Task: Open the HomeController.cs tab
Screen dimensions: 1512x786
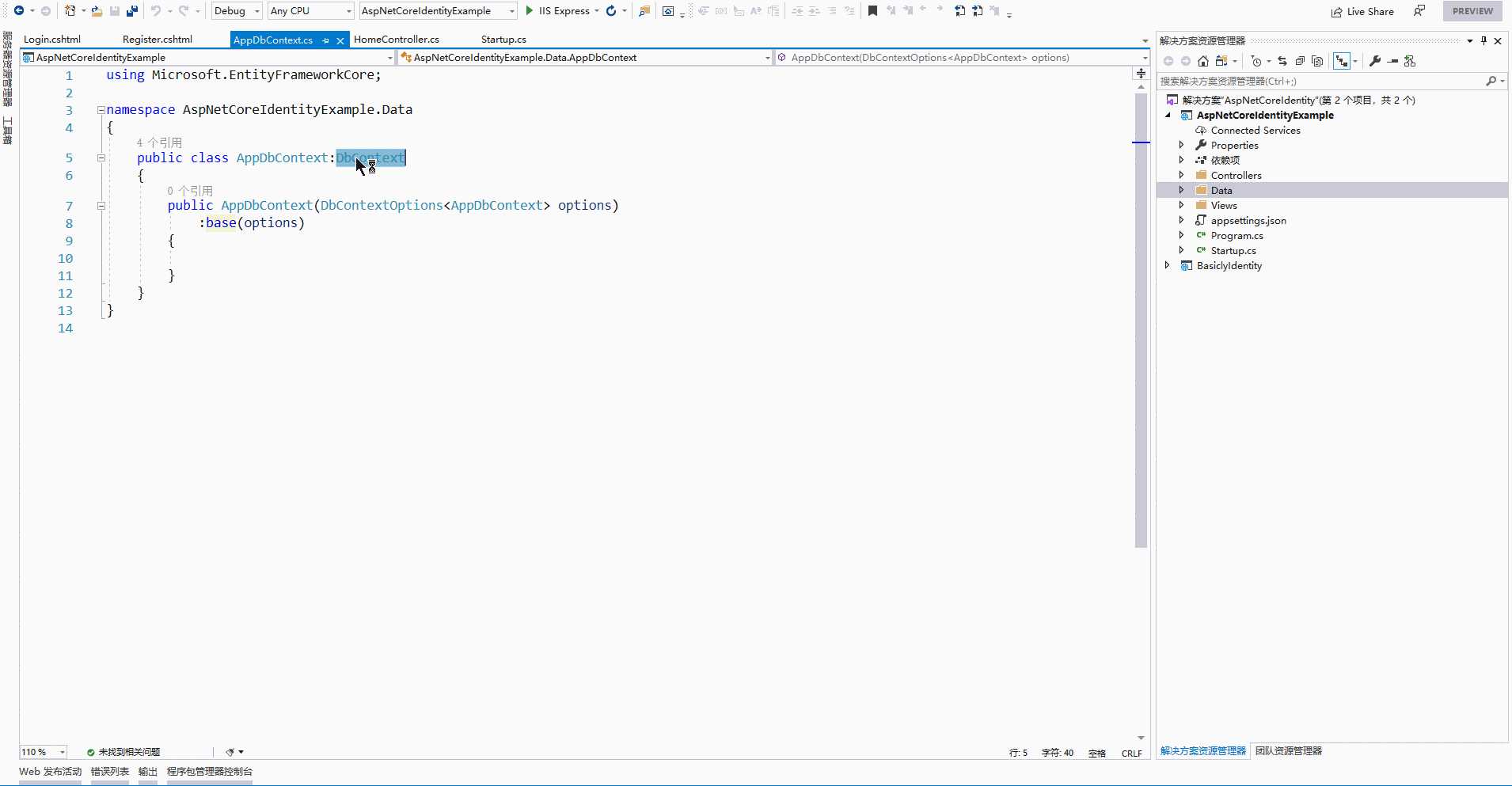Action: tap(396, 40)
